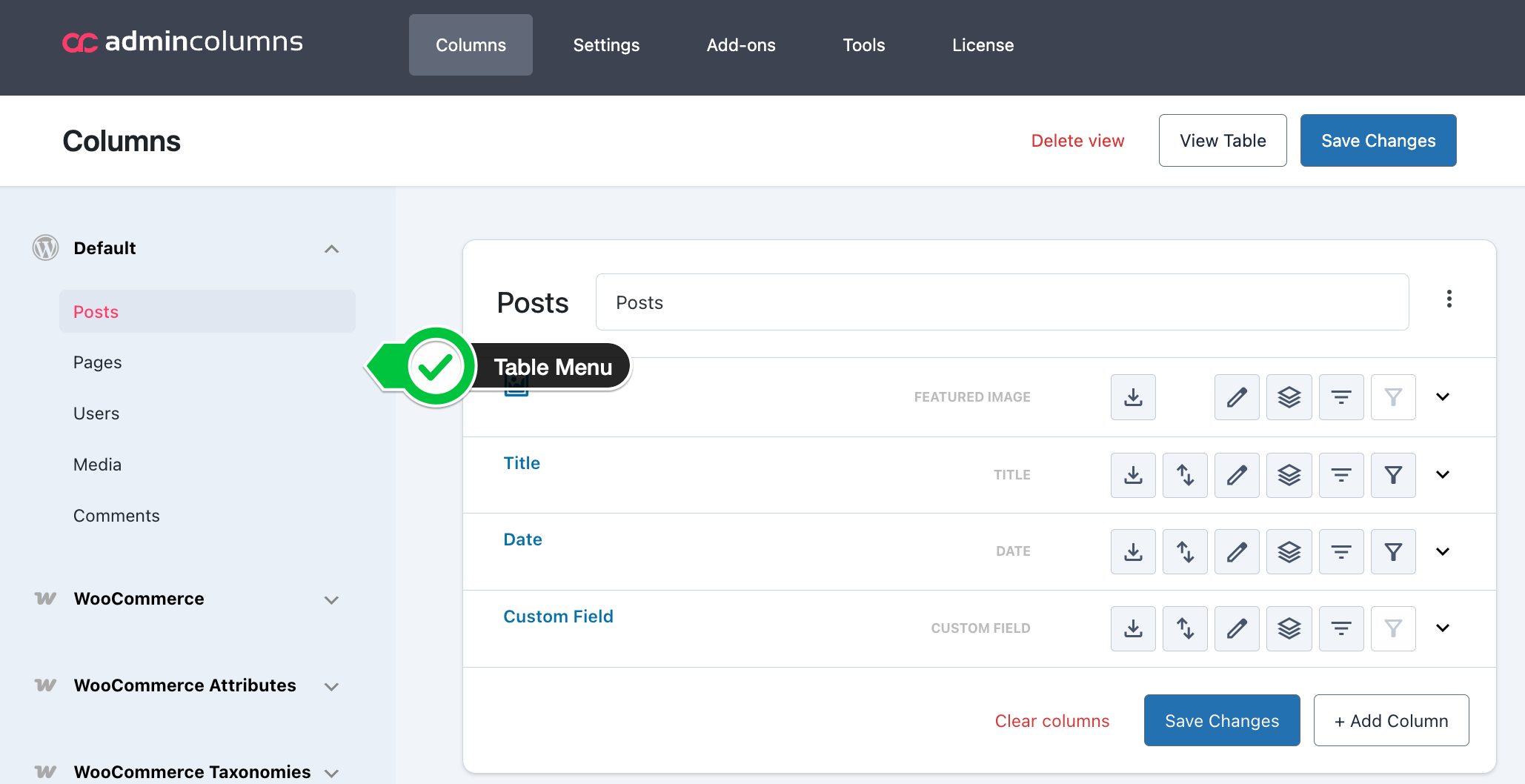Toggle sorting arrows icon on Custom Field row
This screenshot has height=784, width=1525.
point(1185,628)
